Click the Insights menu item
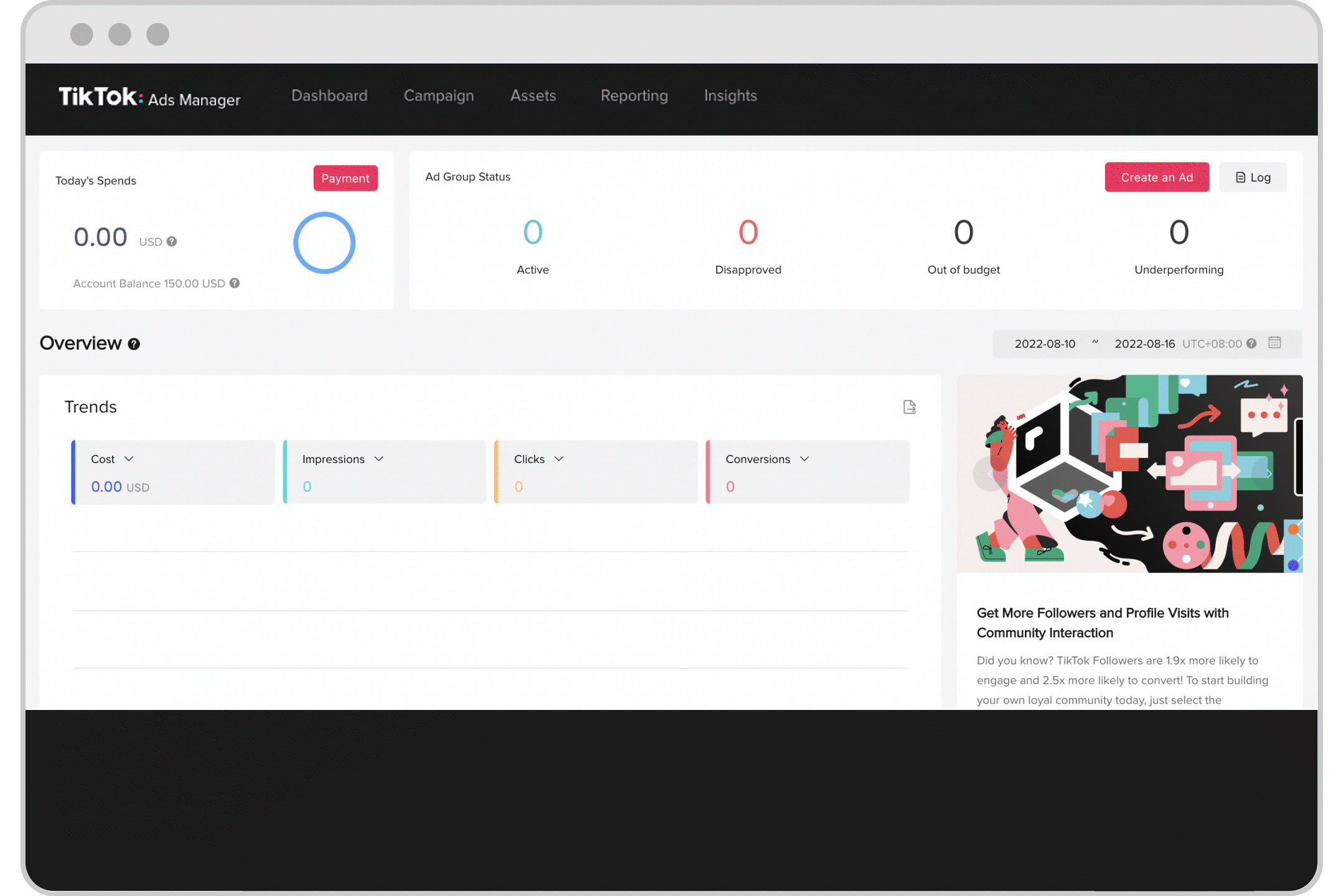 [729, 96]
